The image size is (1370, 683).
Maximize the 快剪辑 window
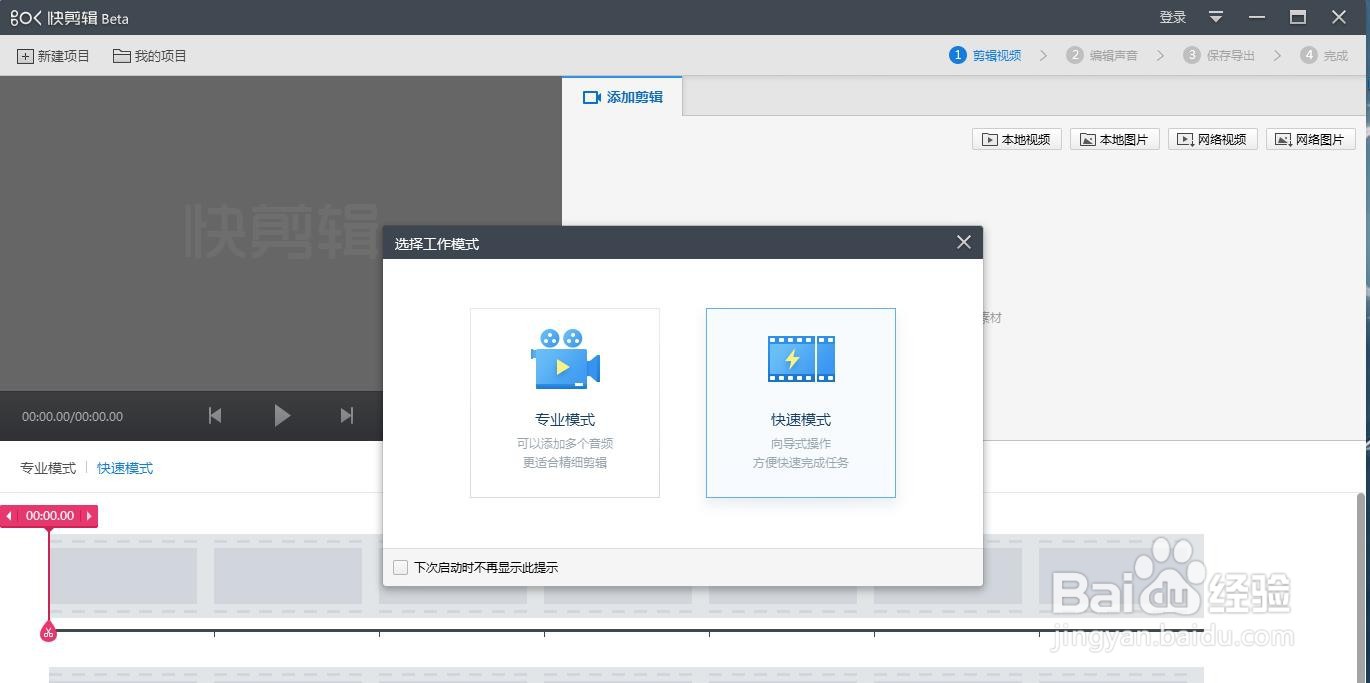pos(1298,17)
